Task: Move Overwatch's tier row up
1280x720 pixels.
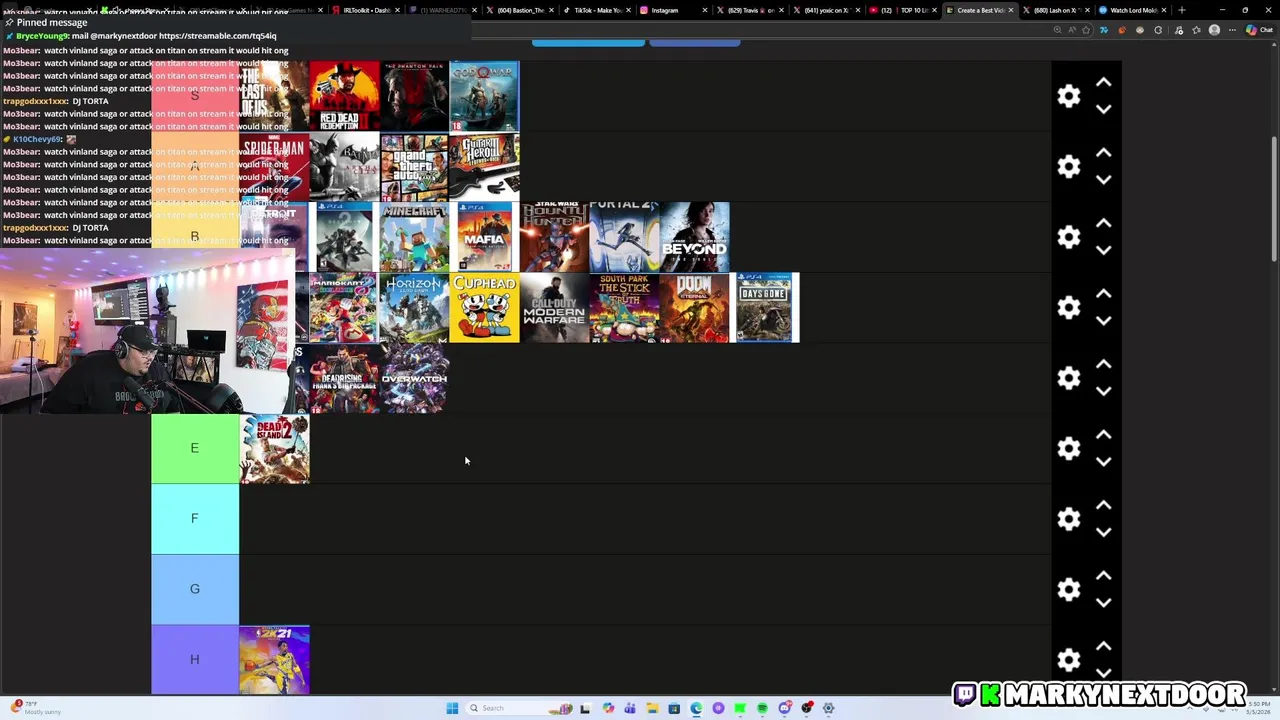Action: pos(1103,364)
